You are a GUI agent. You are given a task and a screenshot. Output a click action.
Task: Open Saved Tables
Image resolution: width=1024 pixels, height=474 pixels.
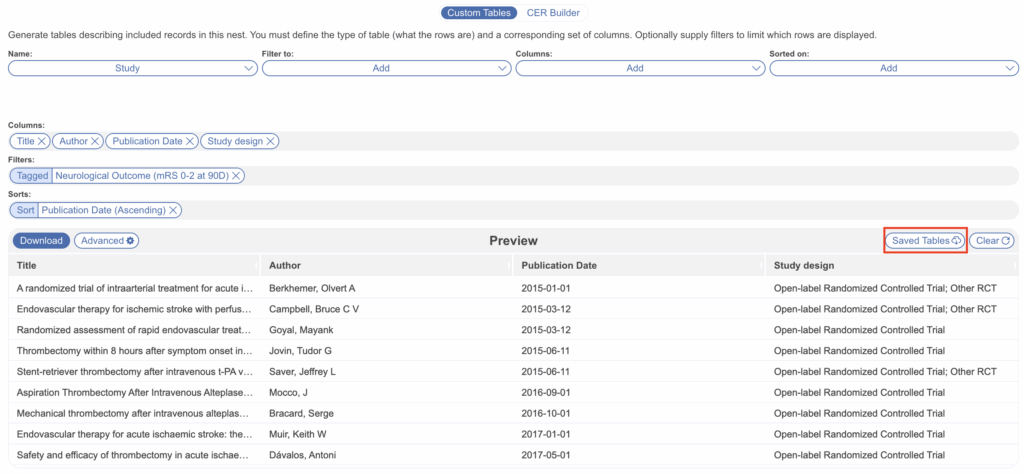[925, 241]
